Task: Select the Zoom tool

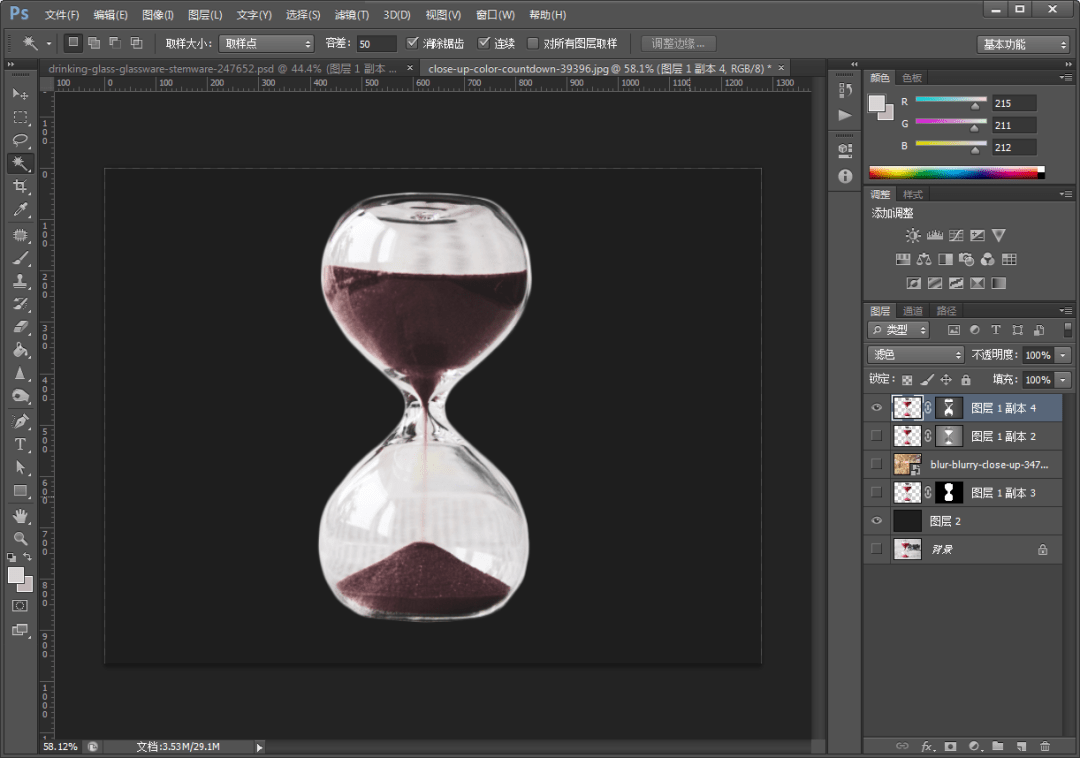Action: [20, 538]
